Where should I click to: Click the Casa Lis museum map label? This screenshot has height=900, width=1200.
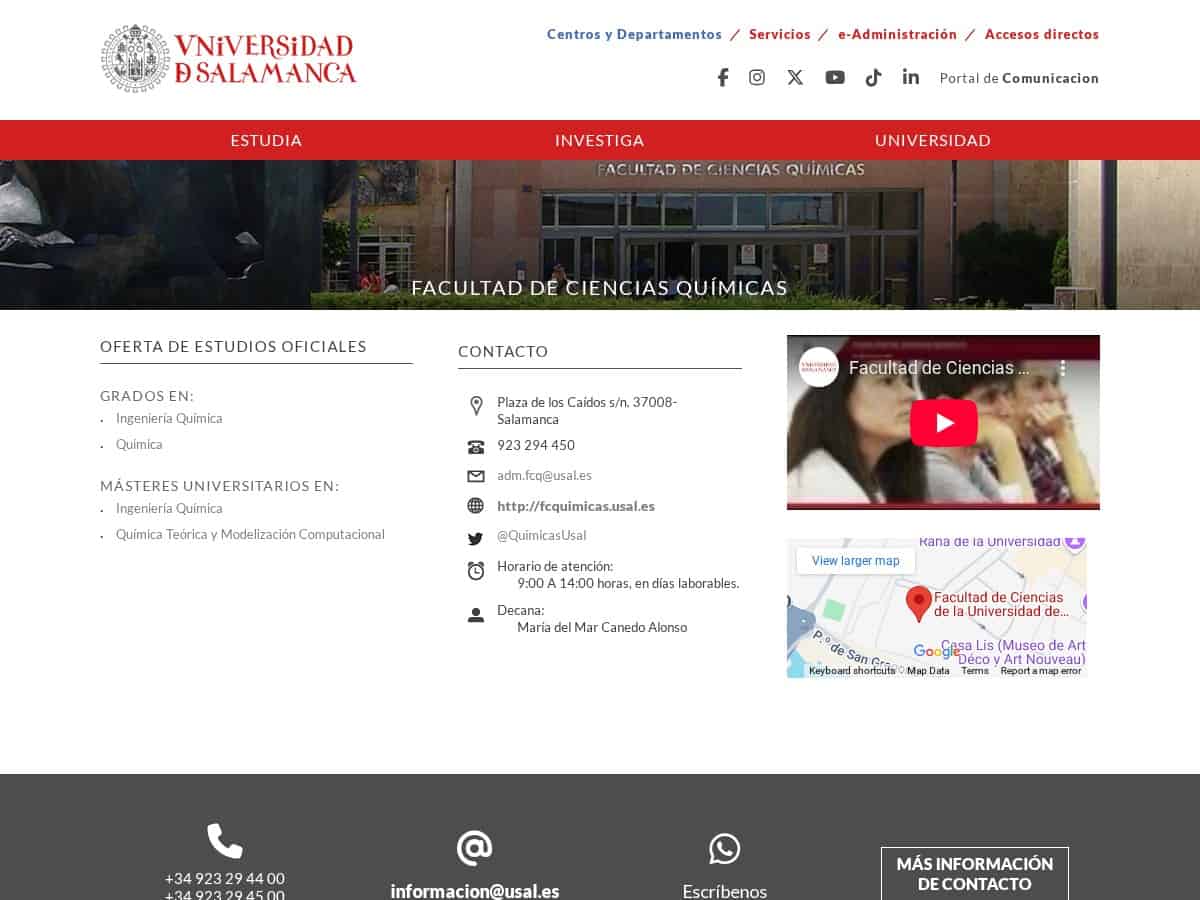1013,652
